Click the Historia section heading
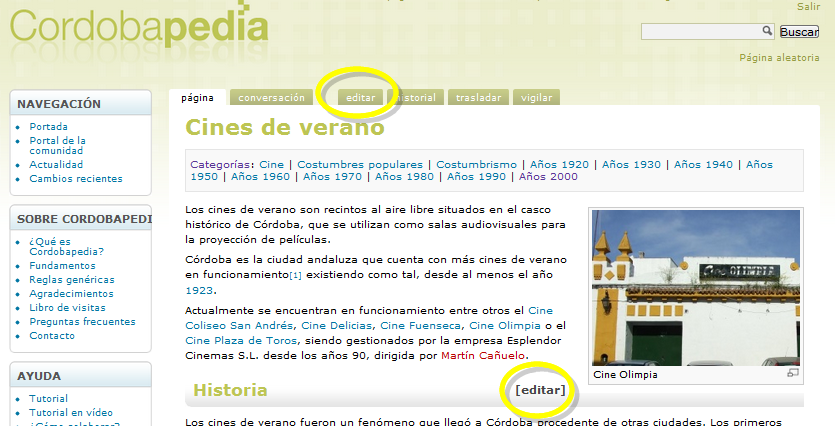The width and height of the screenshot is (835, 426). click(230, 390)
